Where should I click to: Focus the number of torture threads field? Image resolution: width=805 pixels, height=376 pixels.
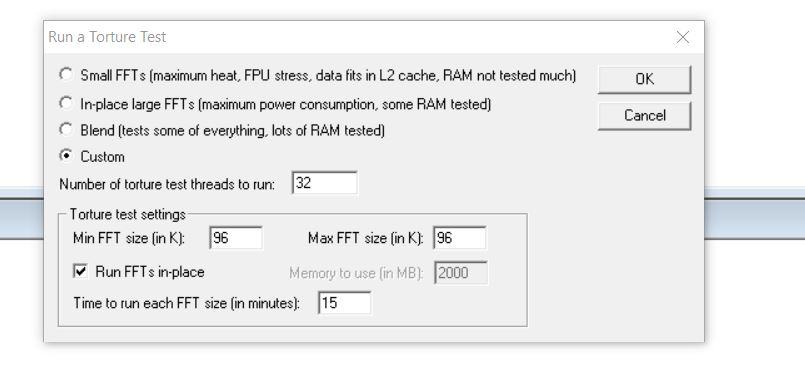coord(324,183)
